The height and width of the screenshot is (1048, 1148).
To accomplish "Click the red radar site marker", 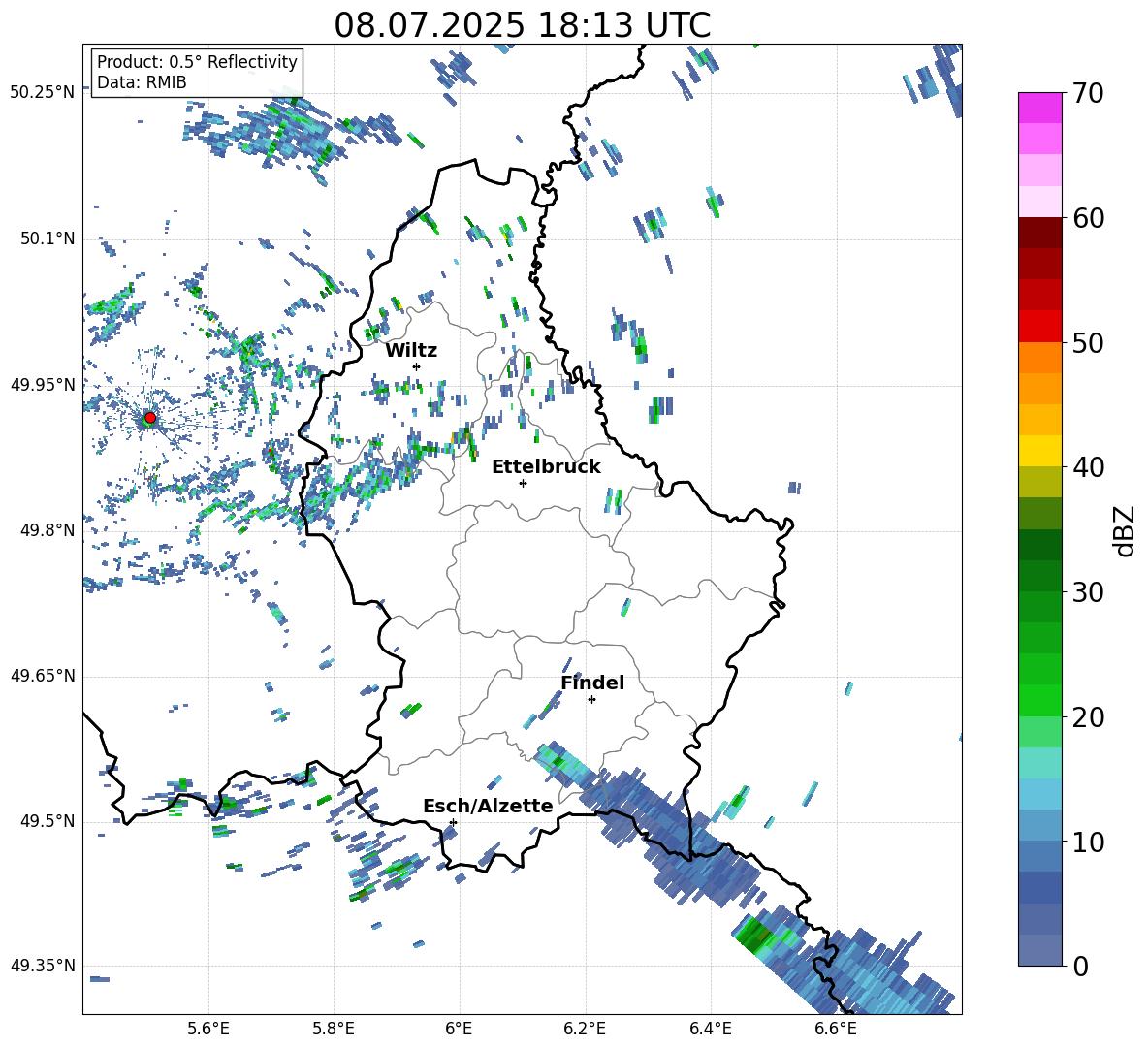I will [x=149, y=418].
